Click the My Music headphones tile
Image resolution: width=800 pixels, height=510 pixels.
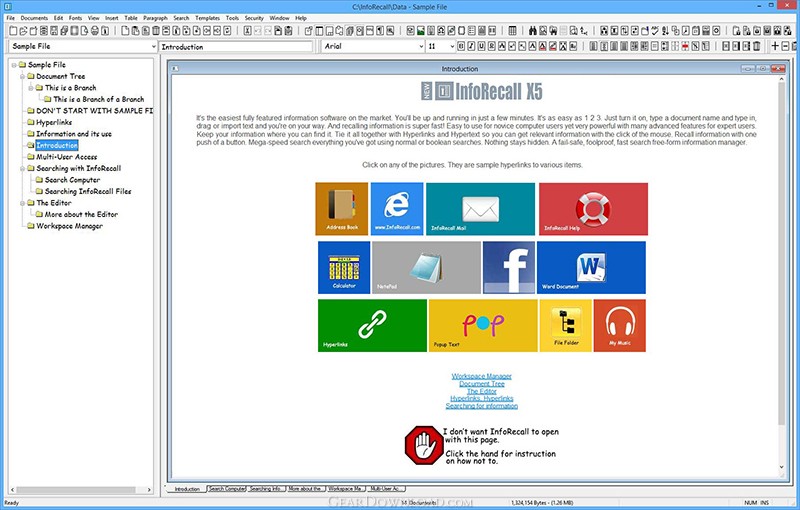(x=620, y=325)
